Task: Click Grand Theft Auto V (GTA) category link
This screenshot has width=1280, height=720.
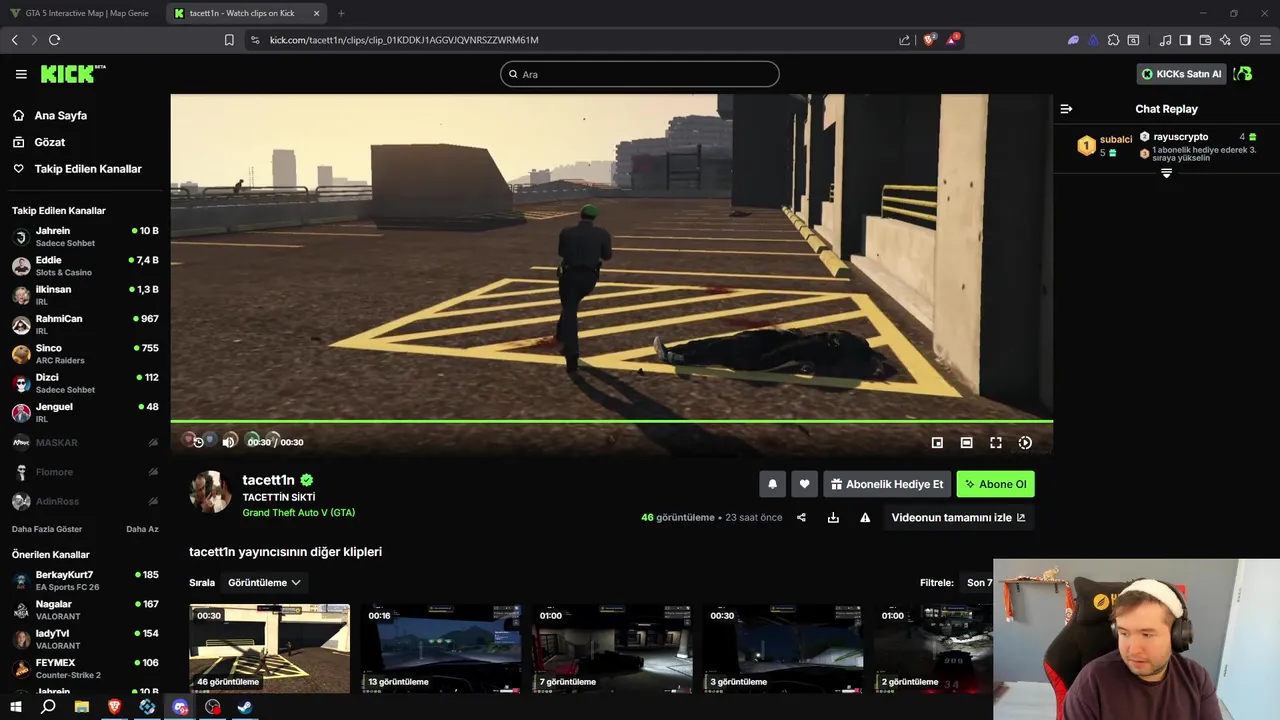Action: click(298, 513)
